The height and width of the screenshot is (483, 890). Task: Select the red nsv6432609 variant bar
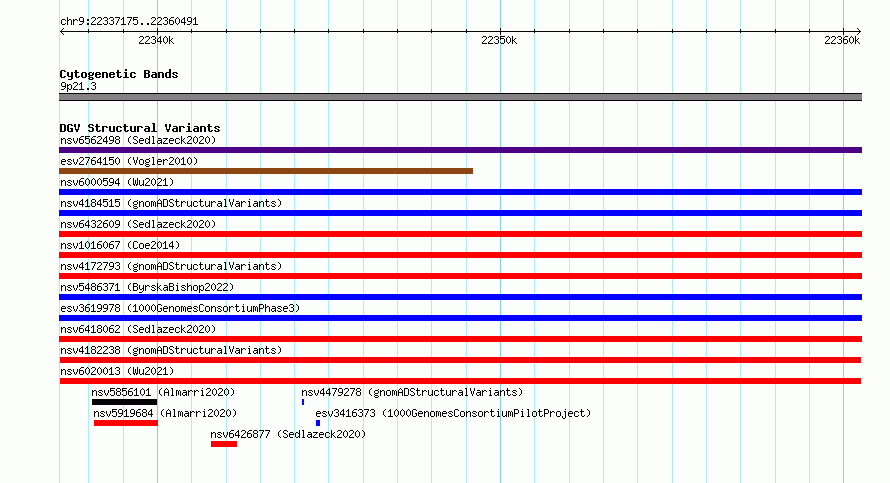pyautogui.click(x=460, y=234)
